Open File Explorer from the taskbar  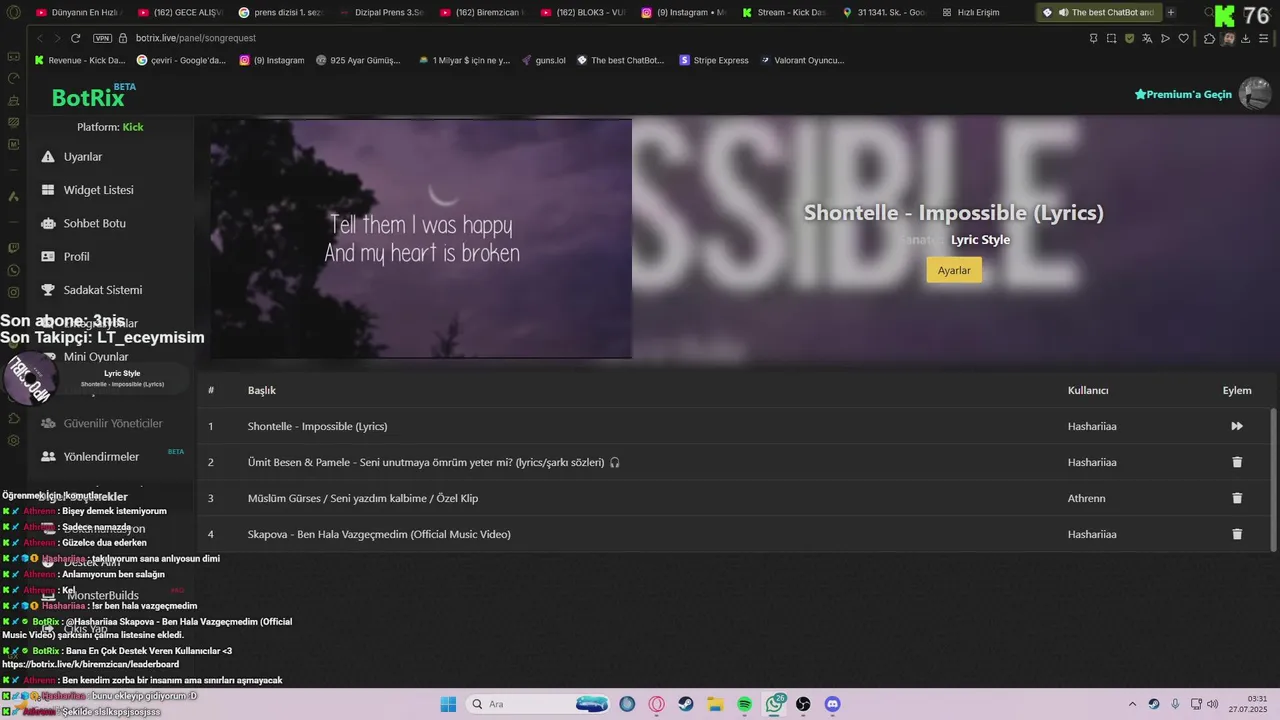[715, 704]
